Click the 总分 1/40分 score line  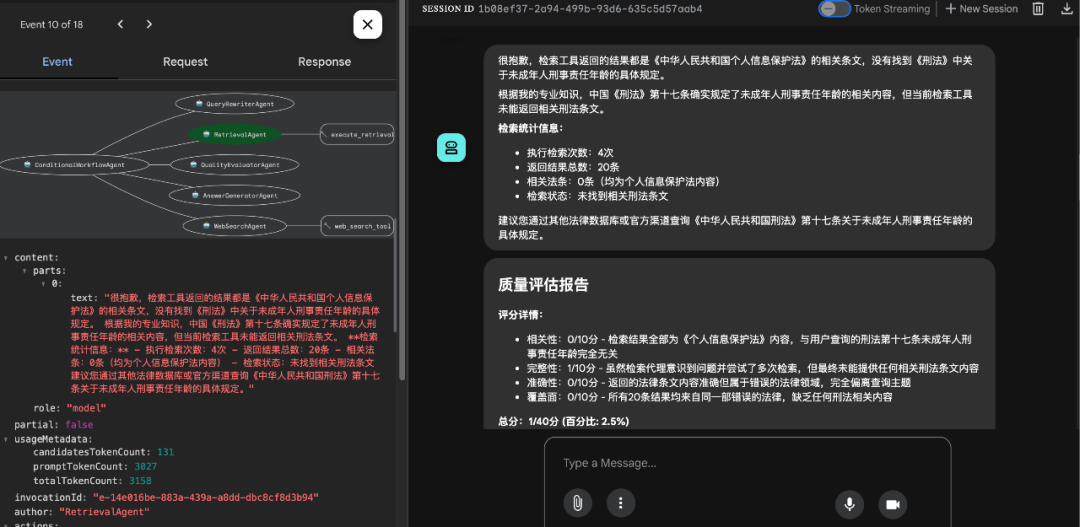(563, 421)
